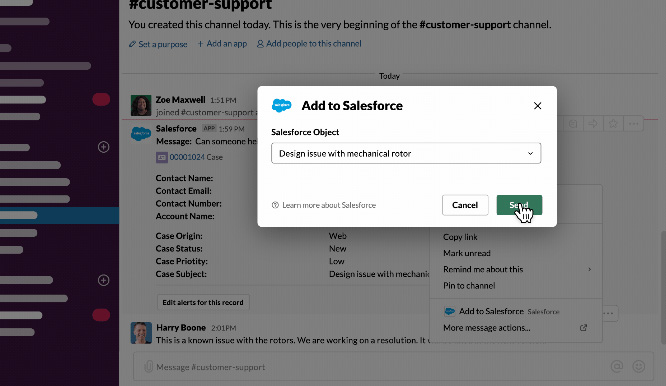Click Salesforce app avatar in message list
The height and width of the screenshot is (386, 666).
coord(141,134)
